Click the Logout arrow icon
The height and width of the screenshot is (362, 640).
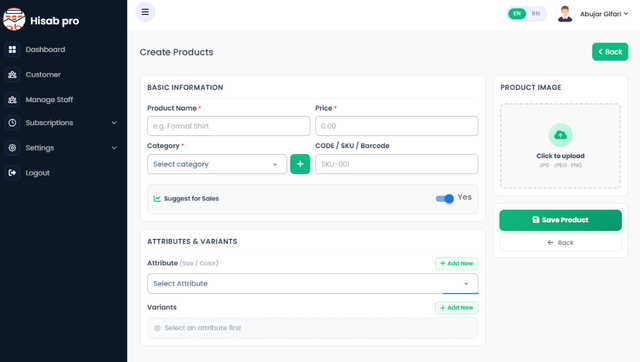[x=12, y=173]
